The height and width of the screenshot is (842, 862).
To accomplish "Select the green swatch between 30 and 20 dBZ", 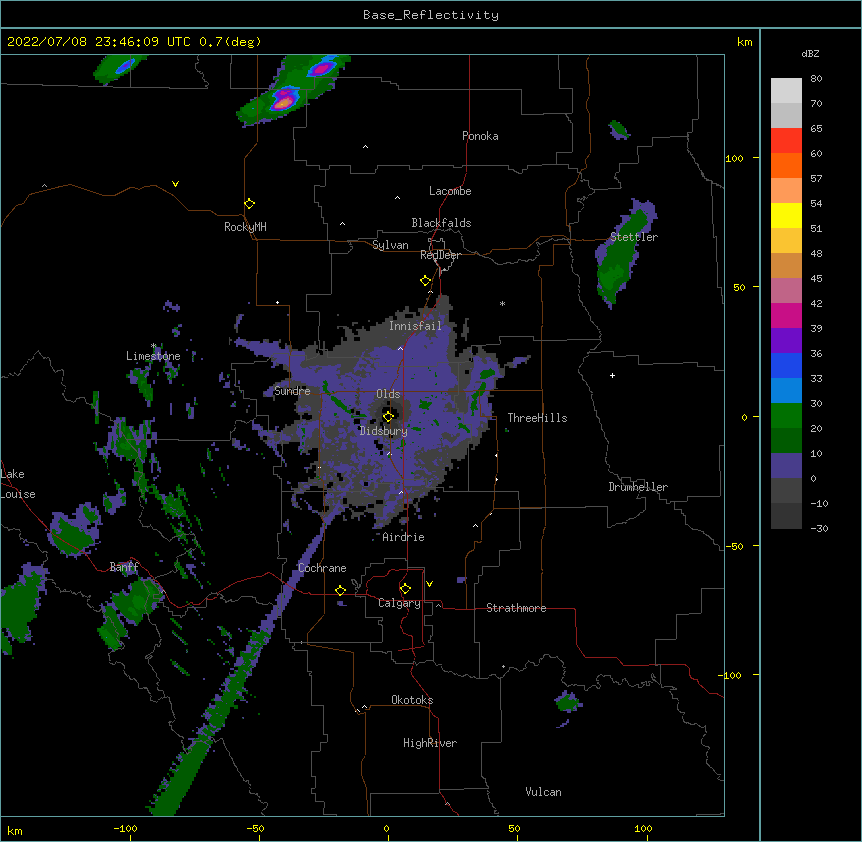I will (786, 416).
